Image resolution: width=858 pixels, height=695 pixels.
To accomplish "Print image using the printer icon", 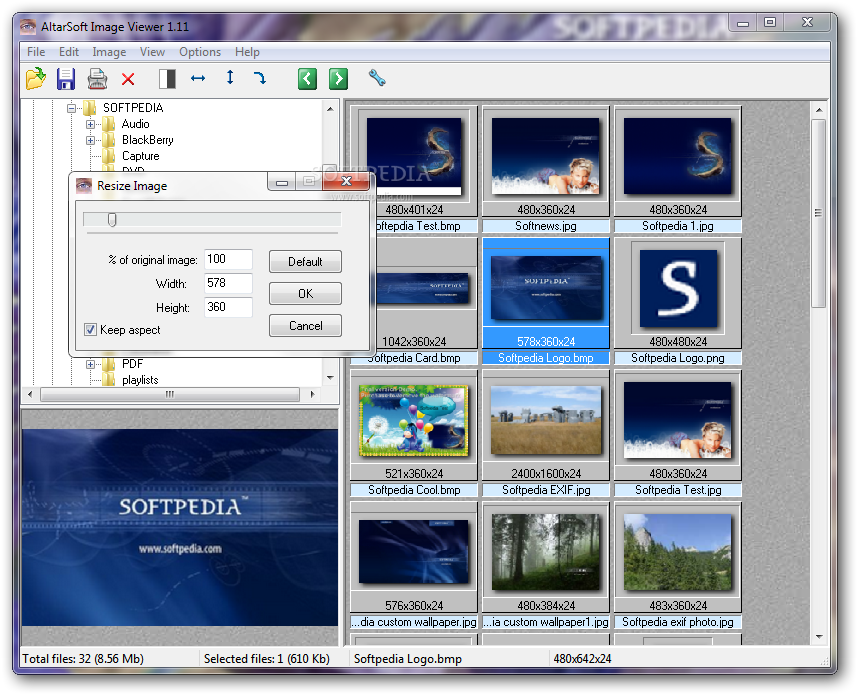I will tap(97, 79).
